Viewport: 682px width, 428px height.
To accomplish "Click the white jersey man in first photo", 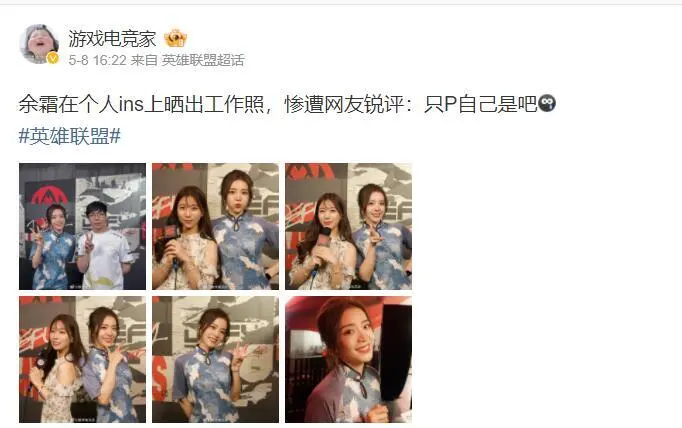I will point(104,246).
